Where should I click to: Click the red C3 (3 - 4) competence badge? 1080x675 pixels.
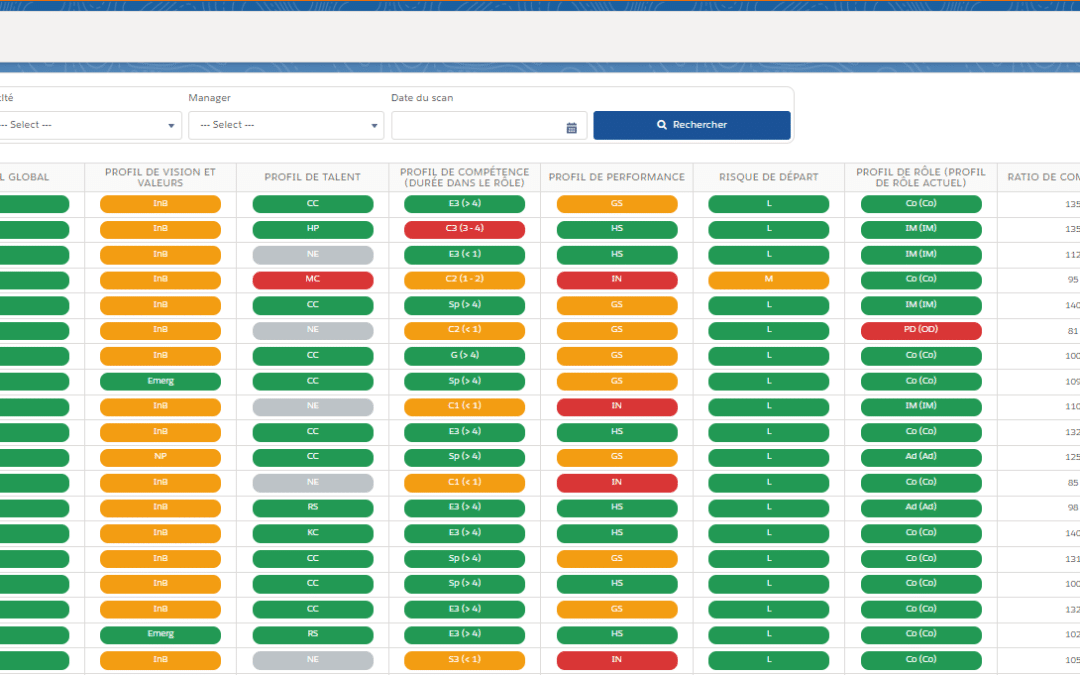(465, 229)
